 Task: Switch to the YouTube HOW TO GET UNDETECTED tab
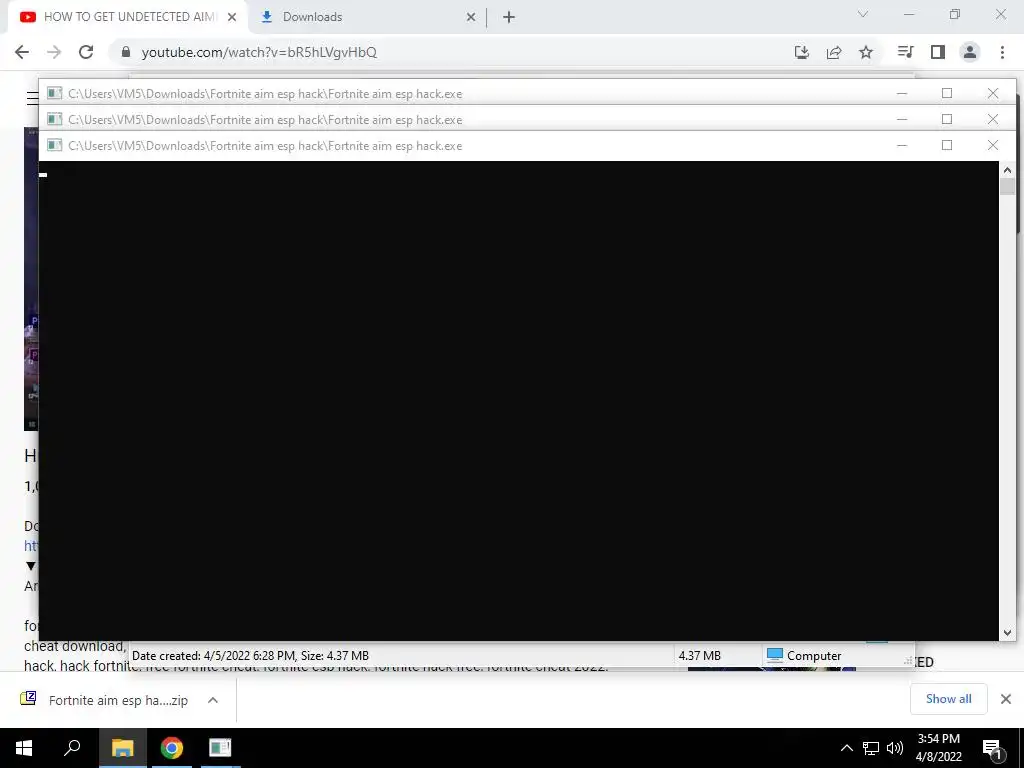tap(129, 17)
